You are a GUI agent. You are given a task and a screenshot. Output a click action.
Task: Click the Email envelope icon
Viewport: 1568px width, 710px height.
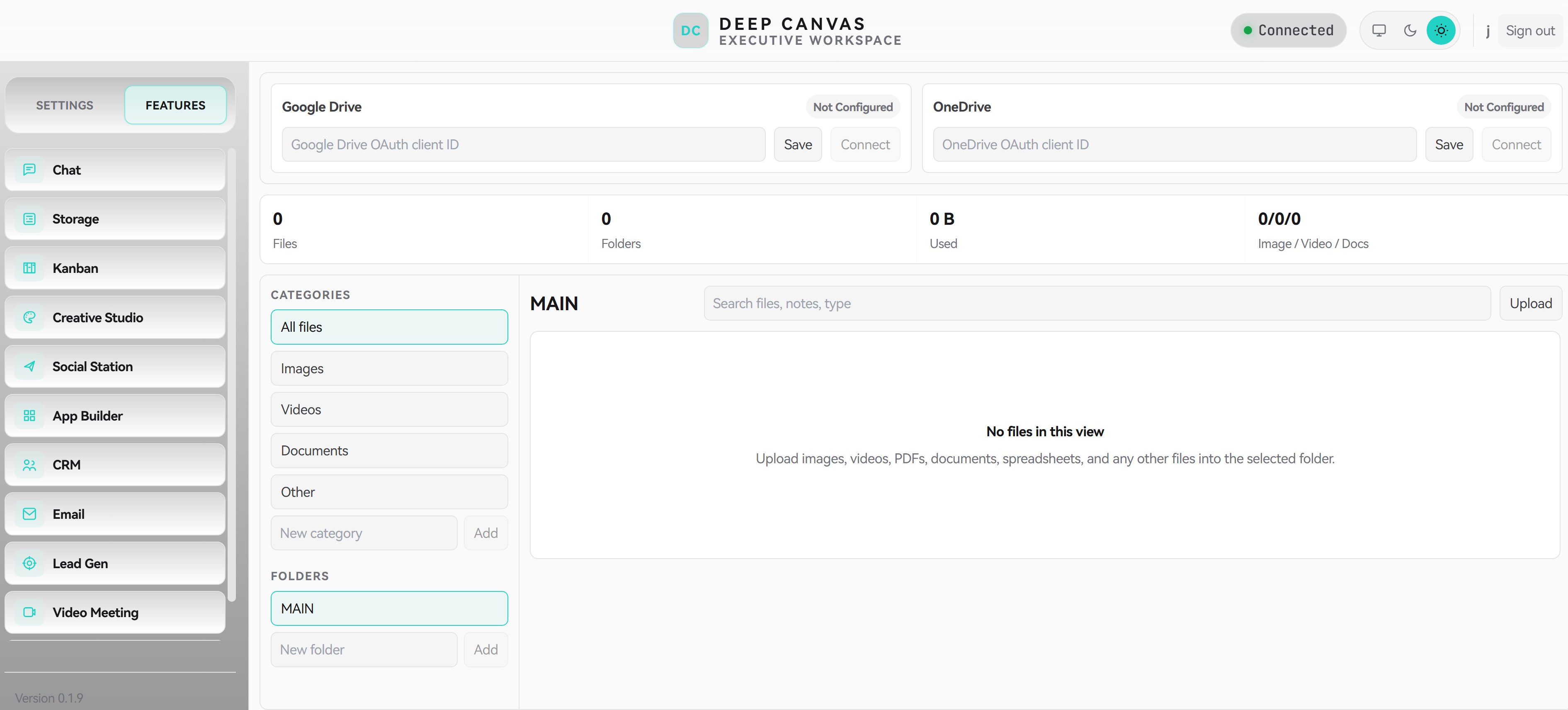tap(29, 514)
